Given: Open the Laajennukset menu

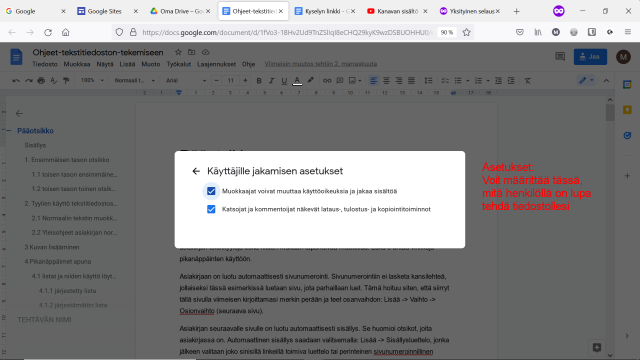Looking at the screenshot, I should [216, 64].
